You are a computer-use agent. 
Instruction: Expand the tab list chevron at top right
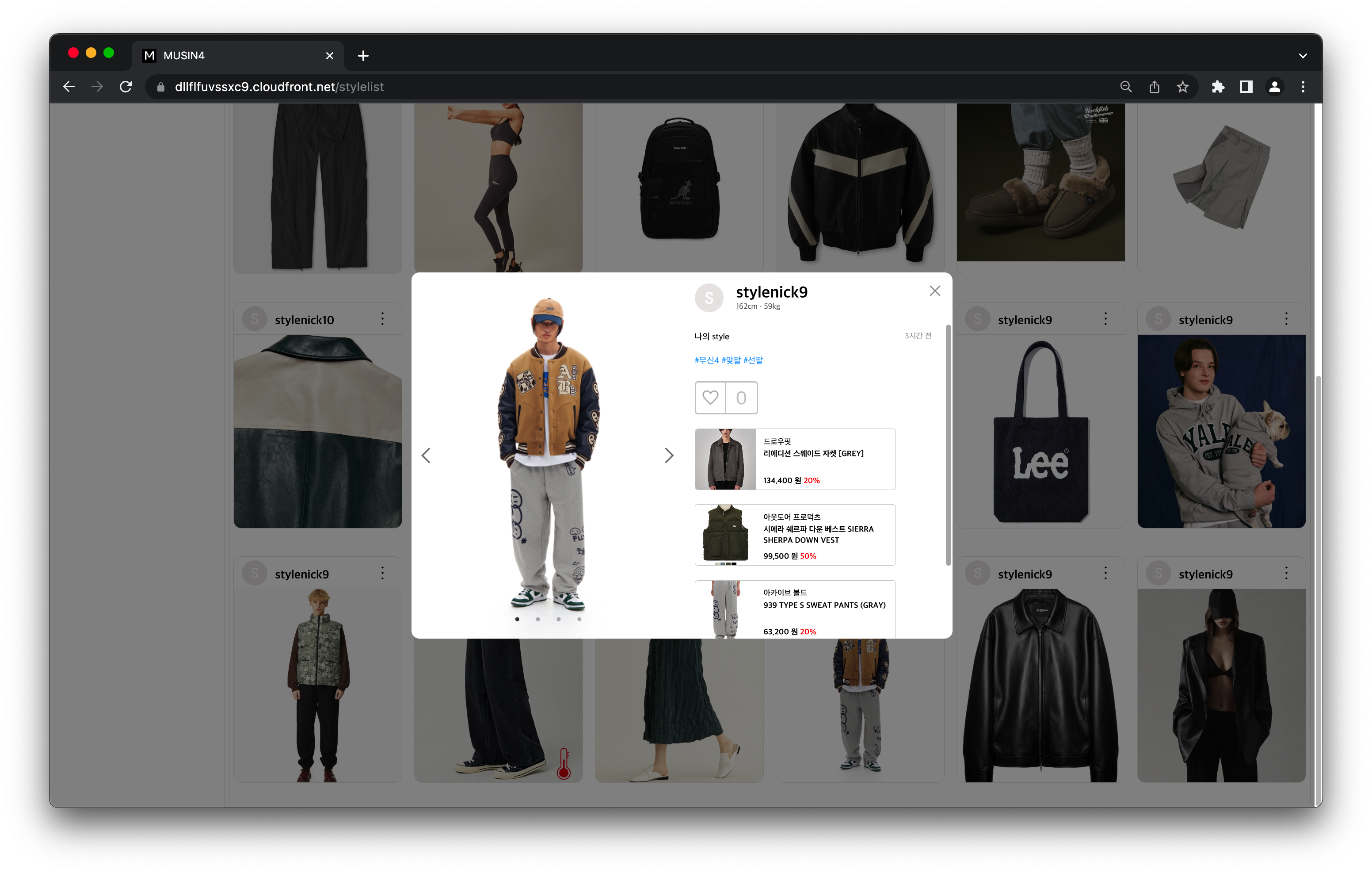(x=1303, y=55)
